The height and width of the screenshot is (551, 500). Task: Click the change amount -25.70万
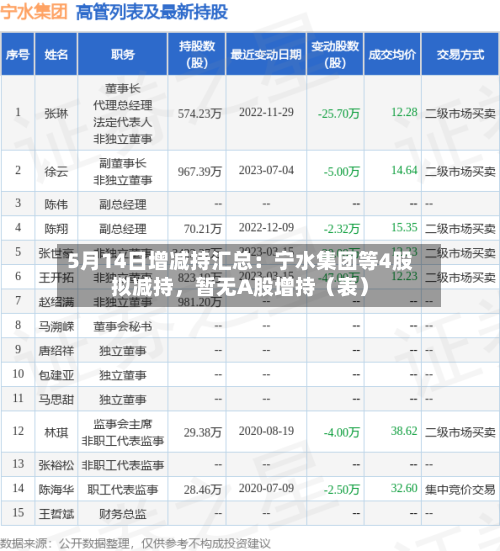[339, 114]
